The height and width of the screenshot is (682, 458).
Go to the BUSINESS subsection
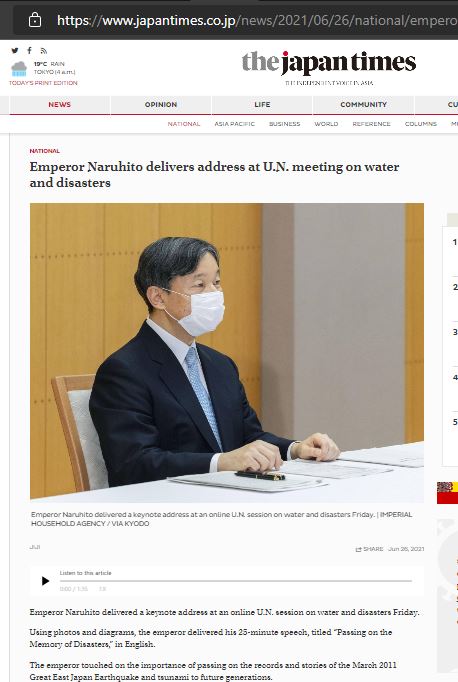point(284,124)
